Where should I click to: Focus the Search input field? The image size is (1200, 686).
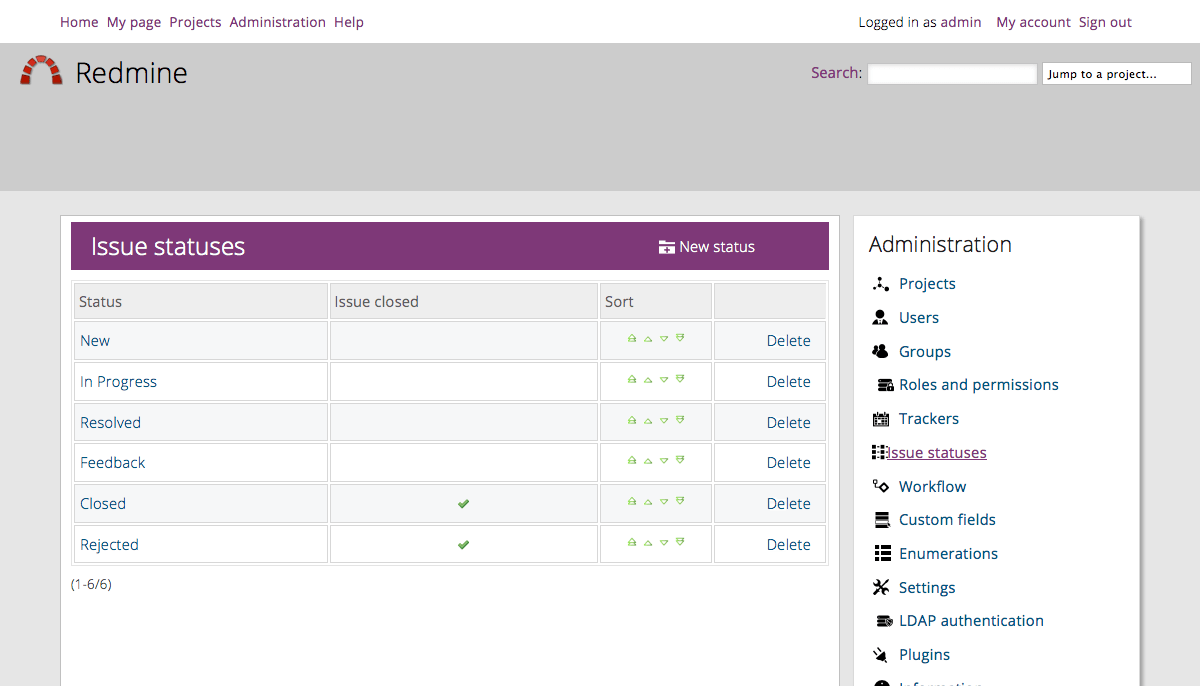pyautogui.click(x=952, y=74)
